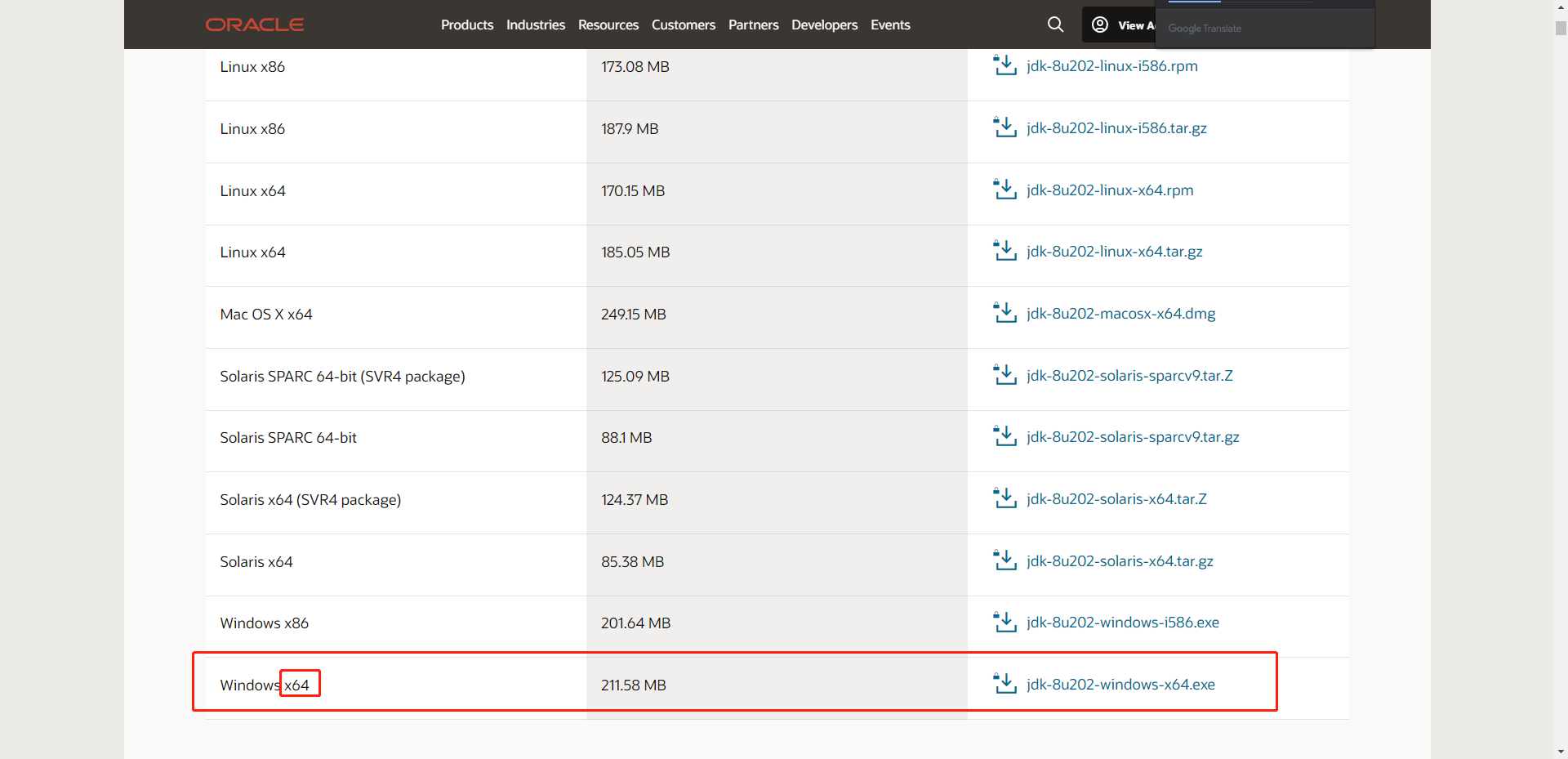Click the page vertical scrollbar thumb
The height and width of the screenshot is (759, 1568).
point(1561,29)
